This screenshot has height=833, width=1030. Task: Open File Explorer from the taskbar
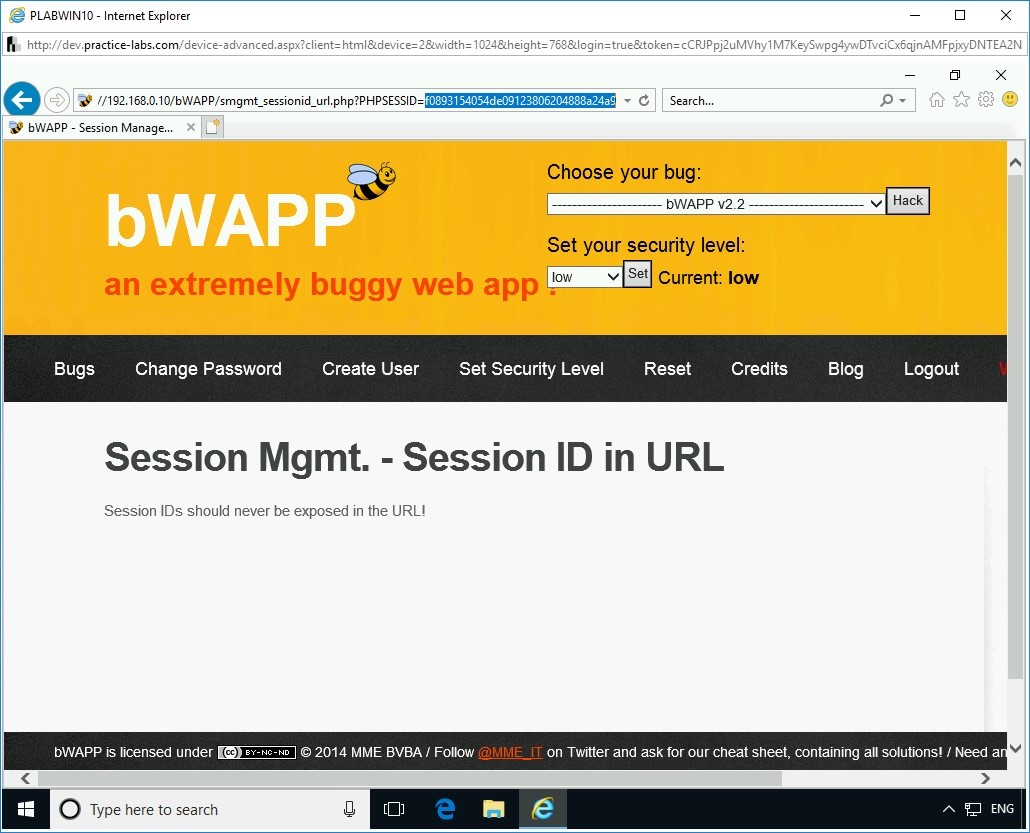click(x=493, y=809)
